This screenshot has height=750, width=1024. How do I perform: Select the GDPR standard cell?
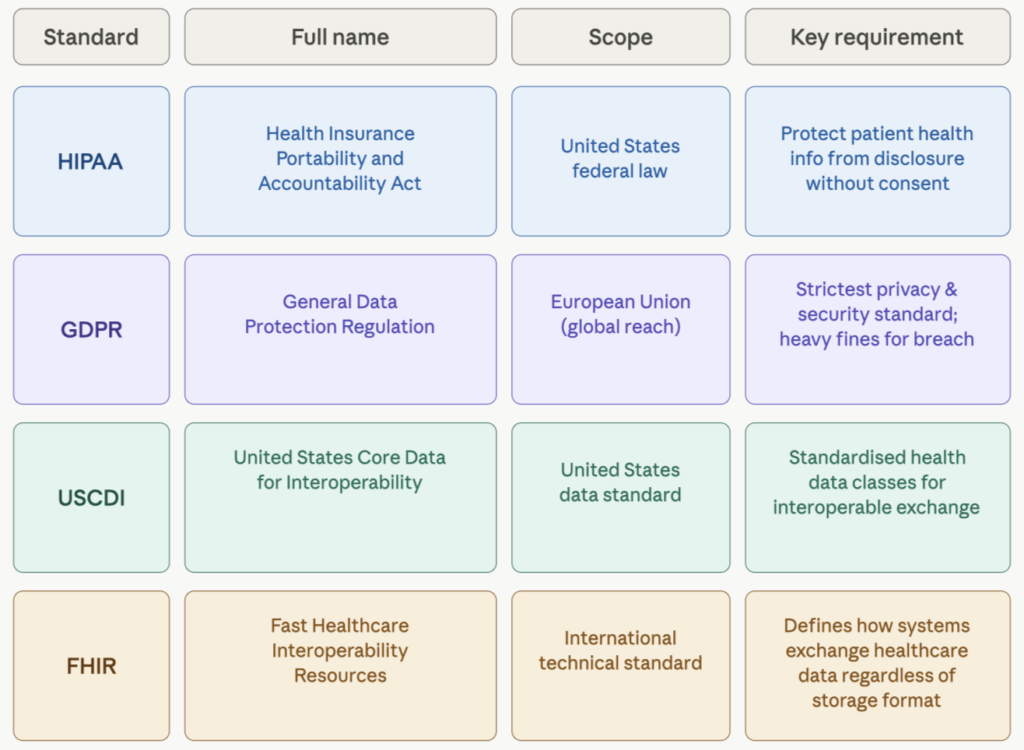click(x=91, y=329)
